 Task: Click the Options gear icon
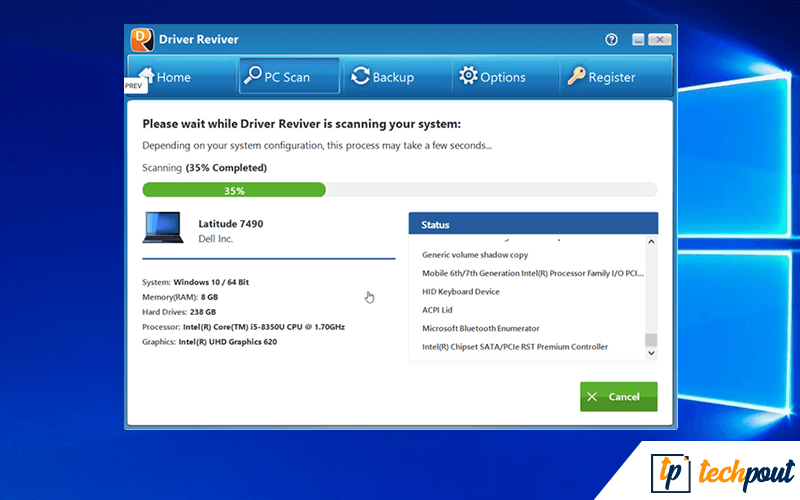point(467,76)
